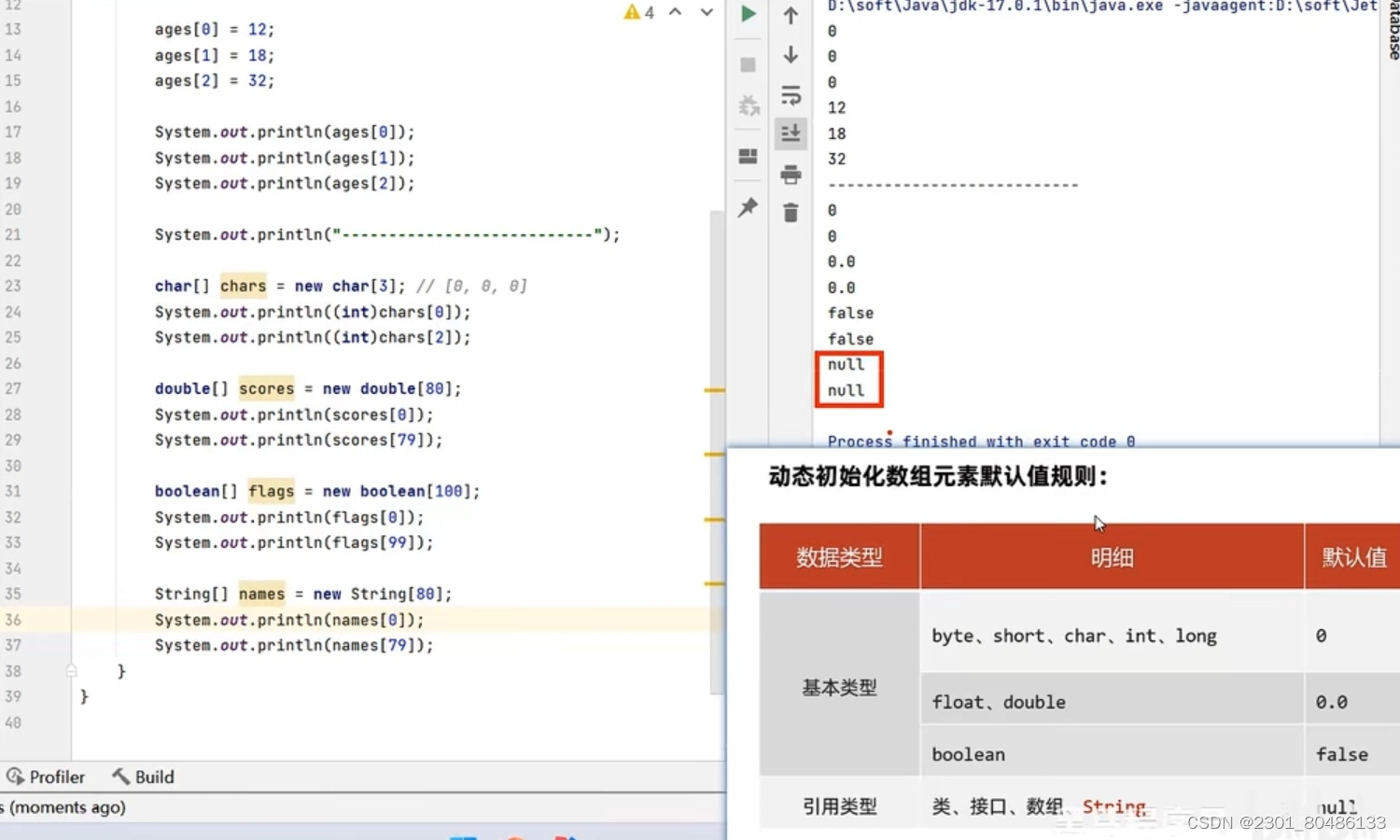Click warning stripe mark beside line 27

point(715,389)
